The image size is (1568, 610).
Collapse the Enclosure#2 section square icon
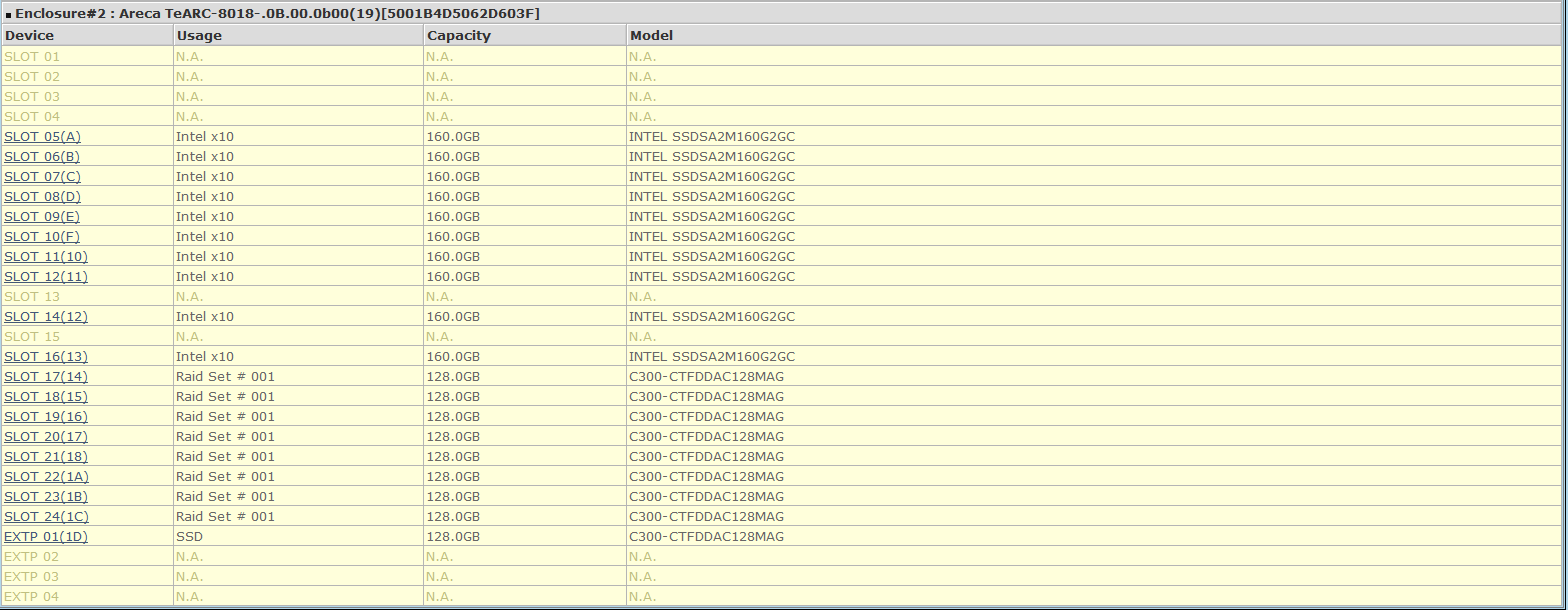pos(8,15)
